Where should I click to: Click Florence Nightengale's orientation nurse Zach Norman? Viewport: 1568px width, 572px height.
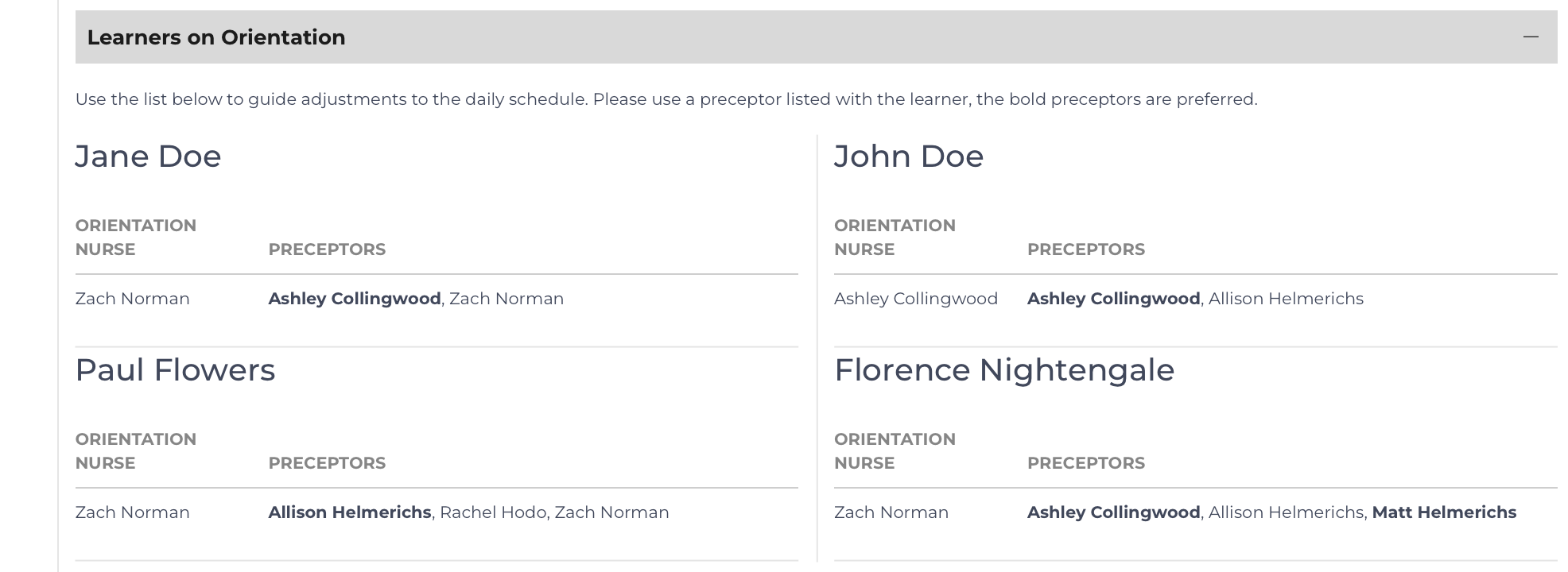pos(891,512)
